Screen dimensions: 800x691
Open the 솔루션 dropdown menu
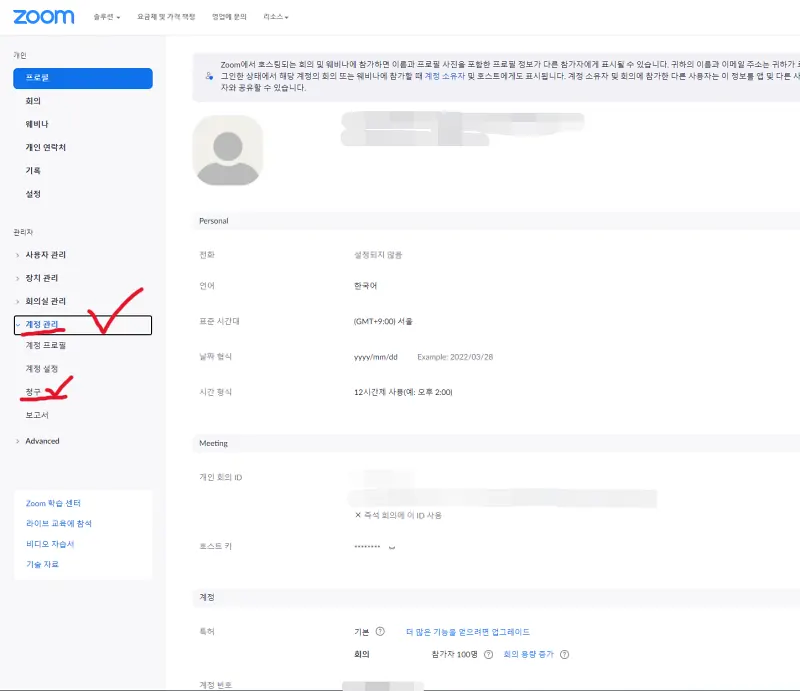tap(107, 17)
